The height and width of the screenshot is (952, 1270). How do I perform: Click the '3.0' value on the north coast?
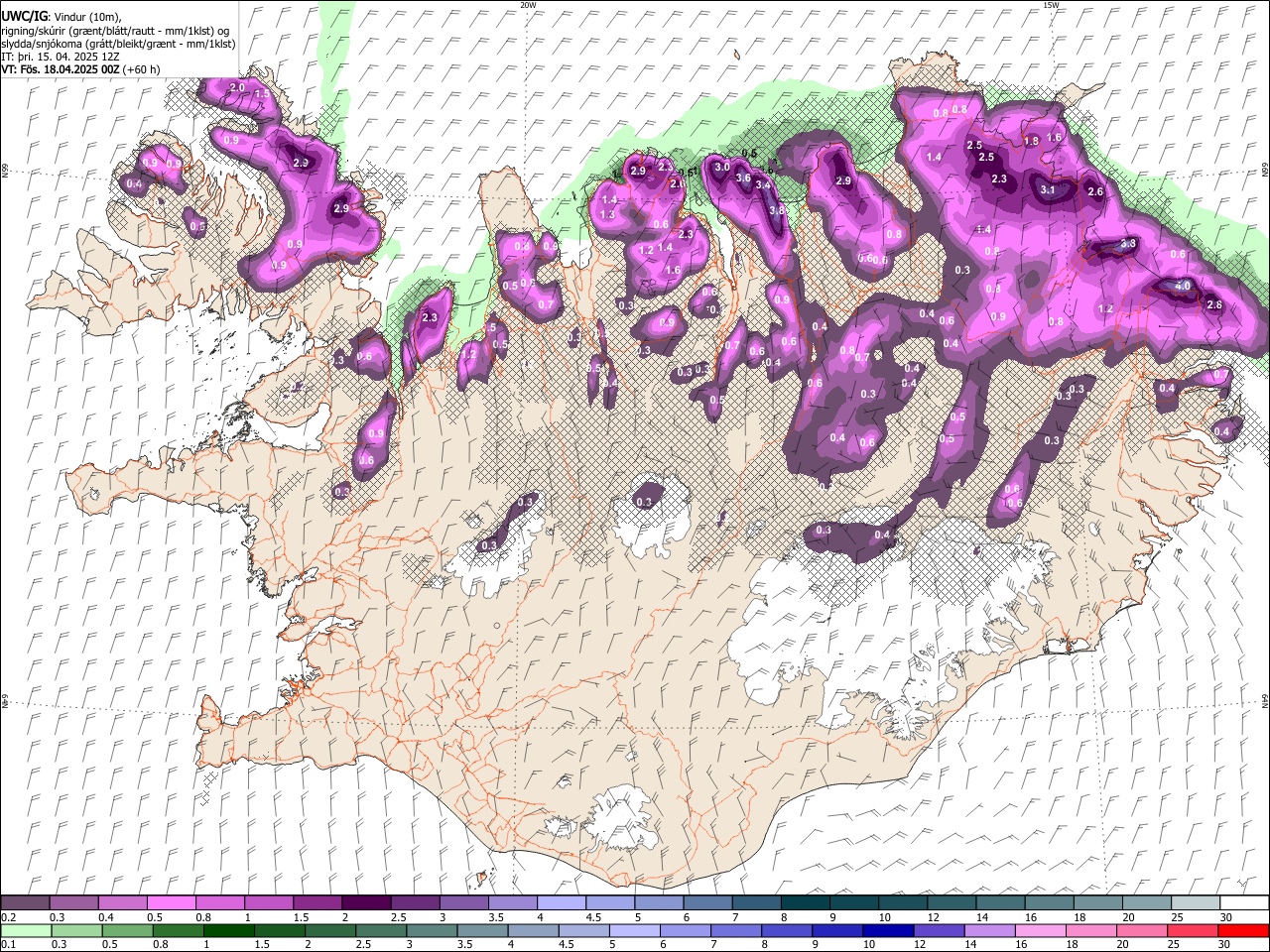722,167
